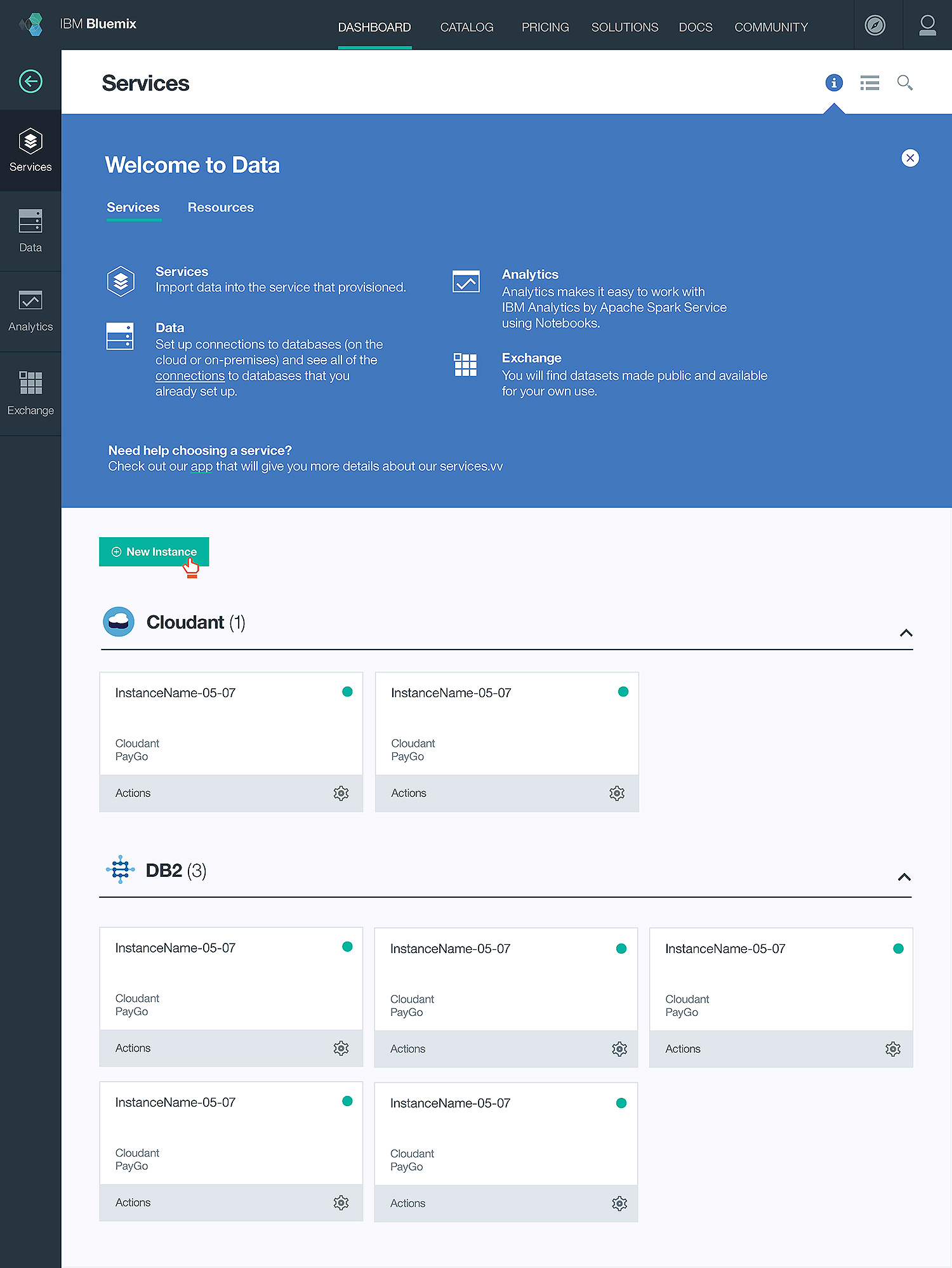Click the IBM Bluemix logo icon
Viewport: 952px width, 1268px height.
click(x=30, y=25)
